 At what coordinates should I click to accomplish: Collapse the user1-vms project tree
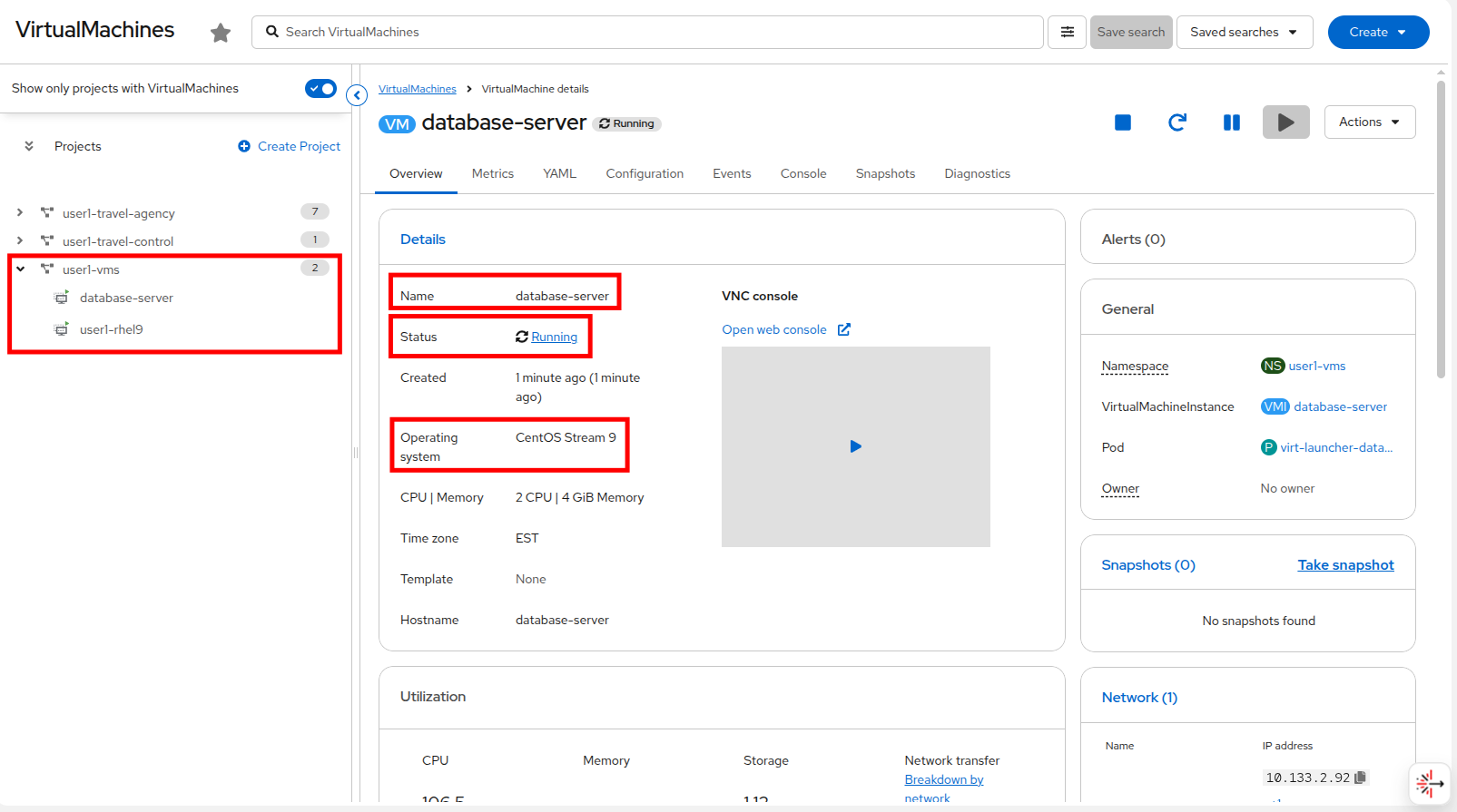tap(20, 269)
